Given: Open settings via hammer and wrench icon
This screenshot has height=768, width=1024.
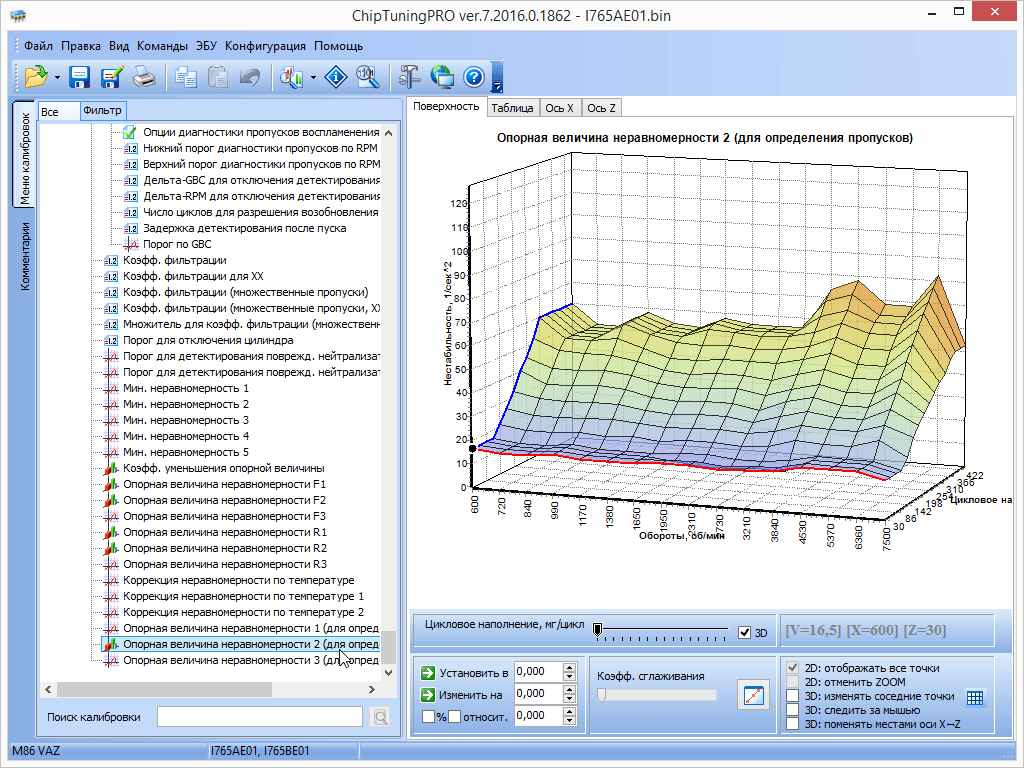Looking at the screenshot, I should 410,76.
